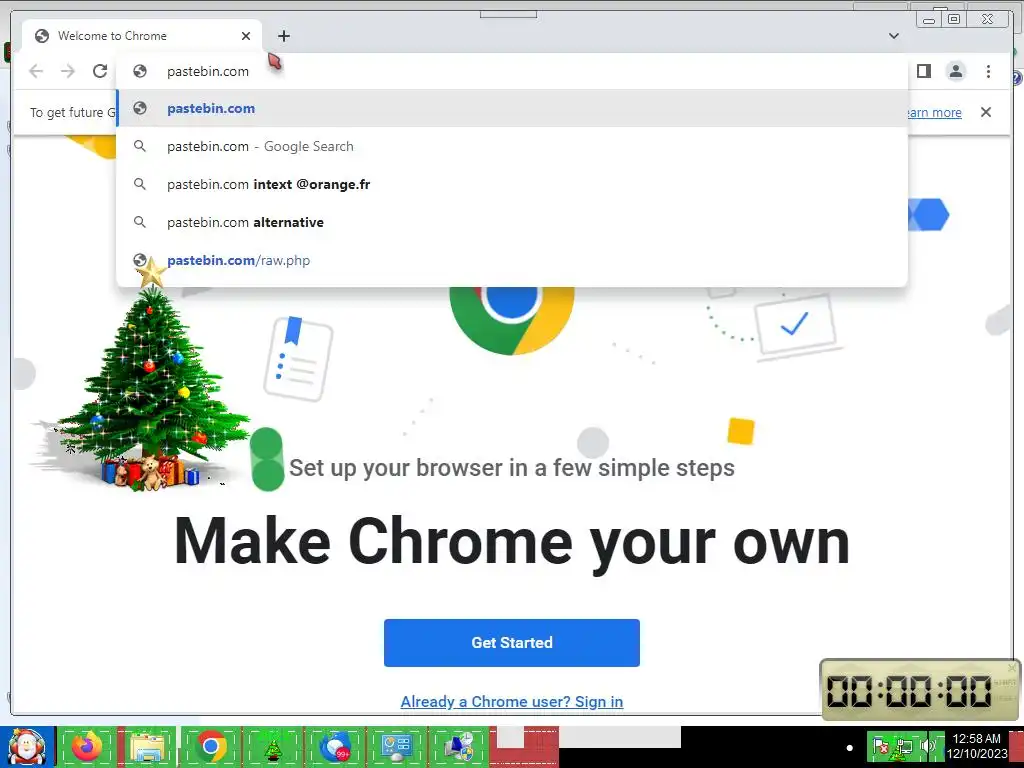
Task: Go back with the browser back arrow
Action: pyautogui.click(x=36, y=71)
